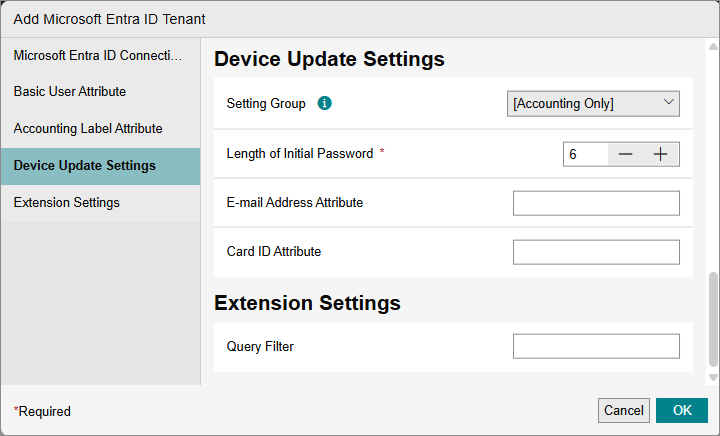Focus the Query Filter input field

[x=596, y=346]
